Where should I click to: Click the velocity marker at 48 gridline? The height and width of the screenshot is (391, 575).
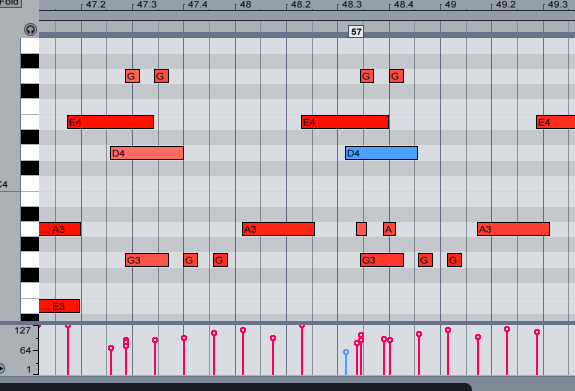[243, 330]
